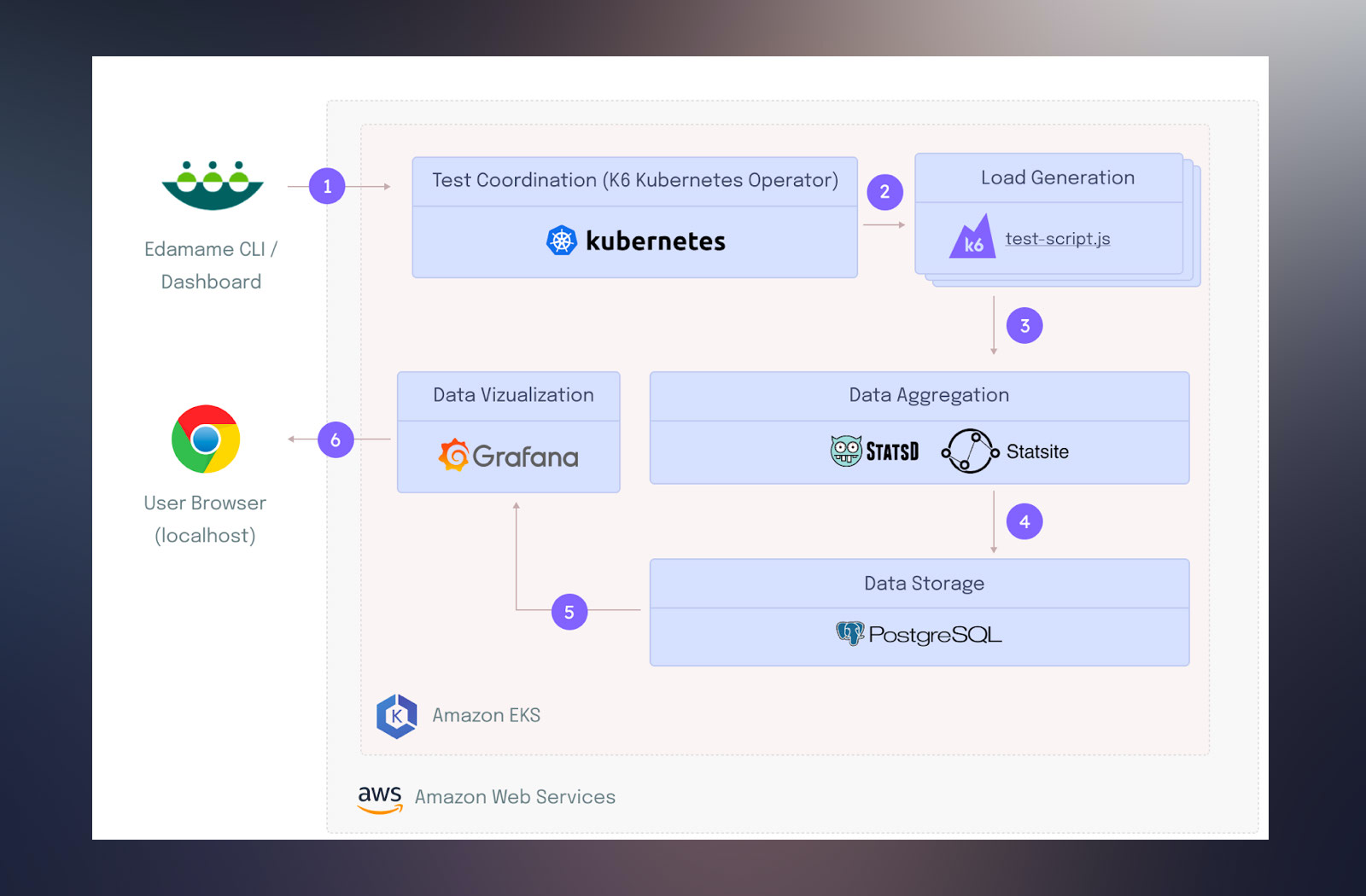Click the Amazon EKS hexagon icon
Screen dimensions: 1366x896
coord(397,716)
